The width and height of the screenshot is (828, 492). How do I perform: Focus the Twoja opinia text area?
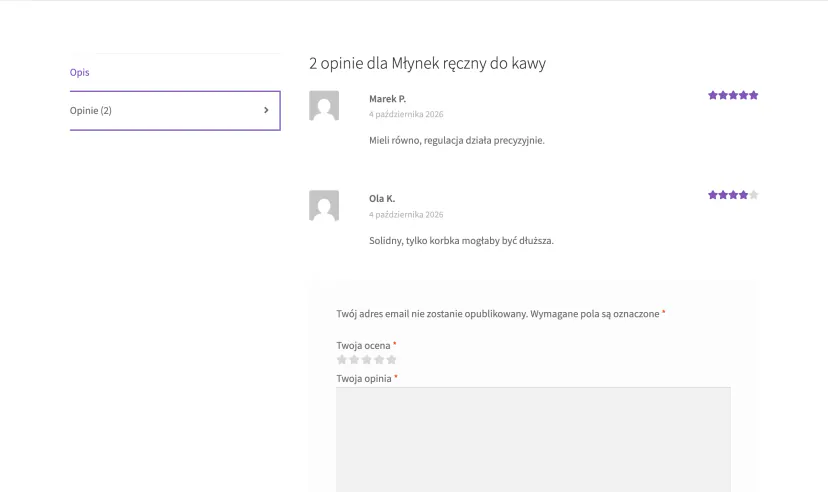pos(533,440)
